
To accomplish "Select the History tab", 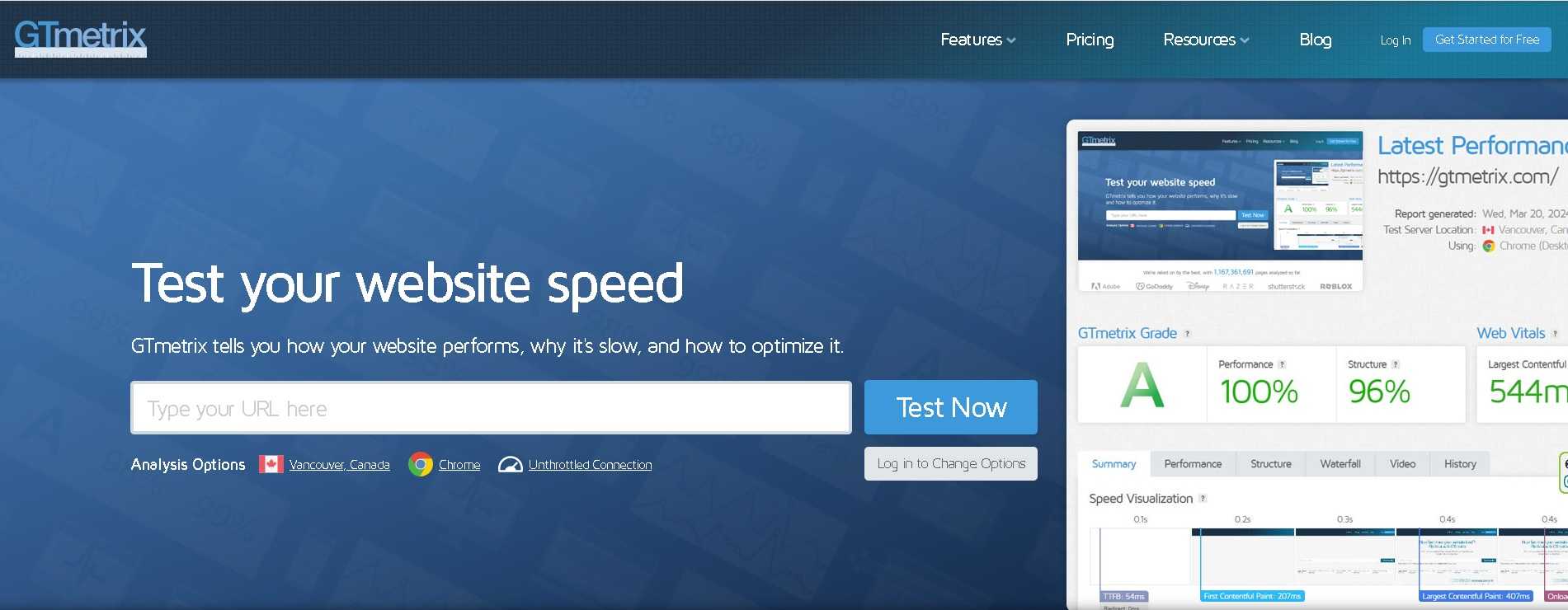I will tap(1460, 464).
